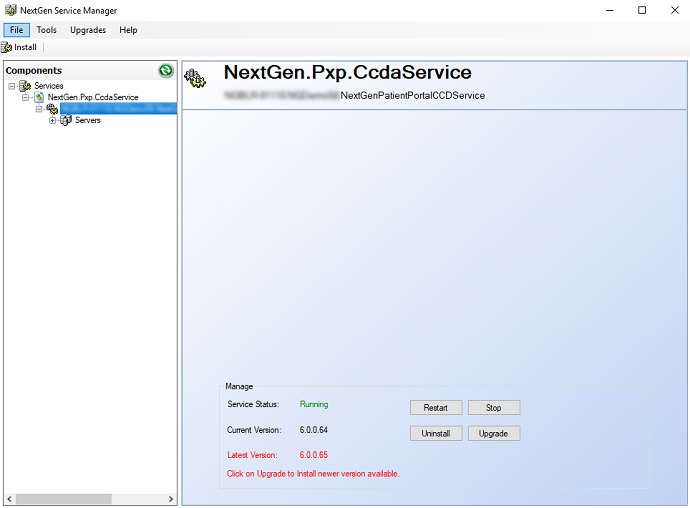The image size is (690, 508).
Task: Collapse the NextGen.Pxp.CcdaService tree node
Action: (x=26, y=97)
